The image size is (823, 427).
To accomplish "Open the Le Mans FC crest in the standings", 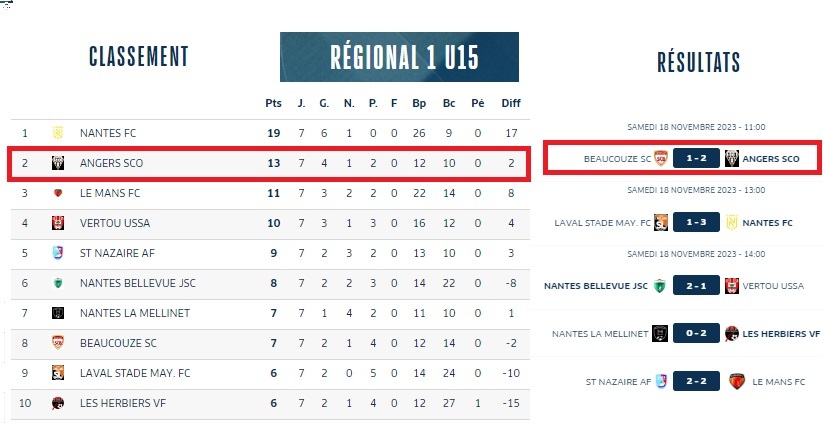I will [57, 193].
